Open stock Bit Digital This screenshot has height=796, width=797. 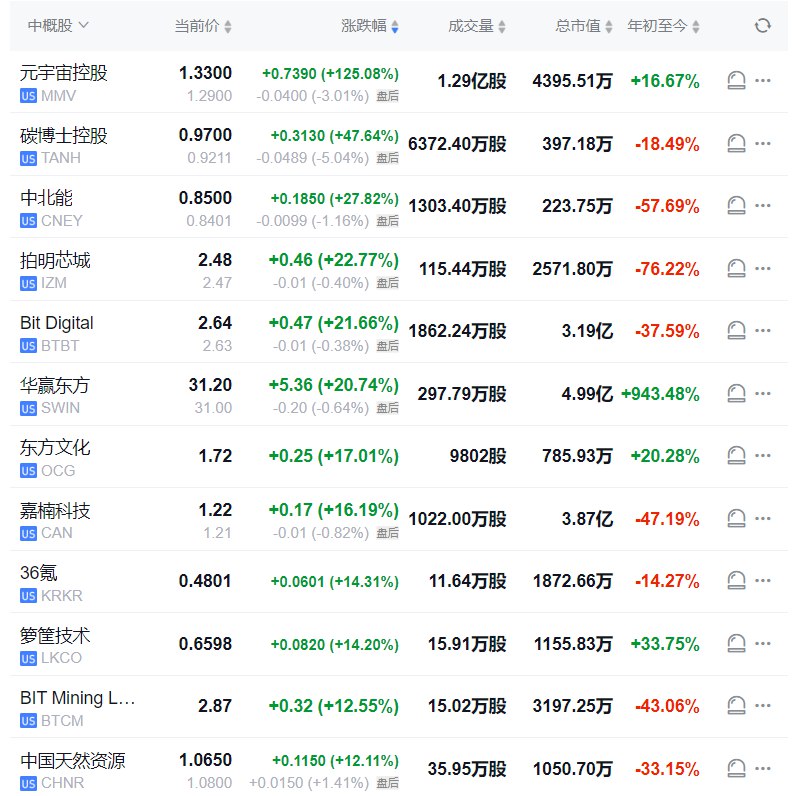pos(56,323)
